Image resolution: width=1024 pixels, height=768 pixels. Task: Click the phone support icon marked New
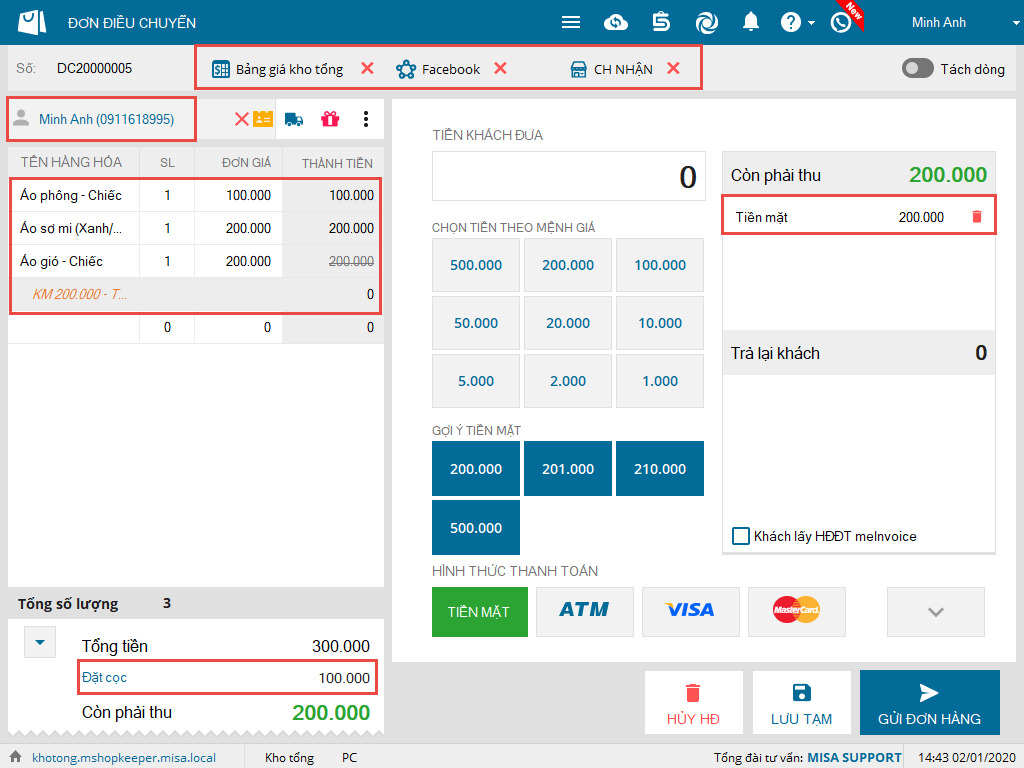coord(841,22)
